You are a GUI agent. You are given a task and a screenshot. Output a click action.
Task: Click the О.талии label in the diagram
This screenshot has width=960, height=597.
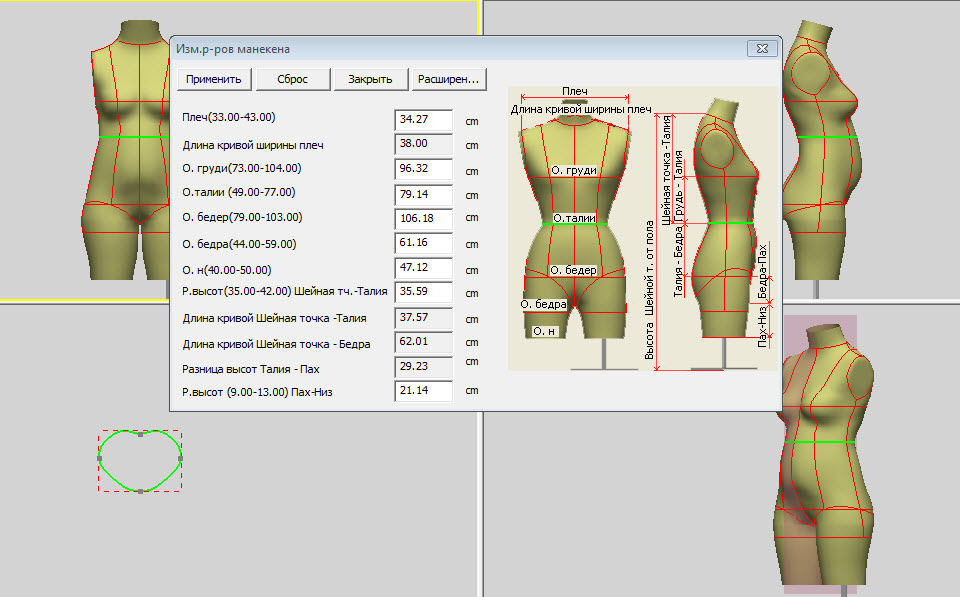pos(573,219)
